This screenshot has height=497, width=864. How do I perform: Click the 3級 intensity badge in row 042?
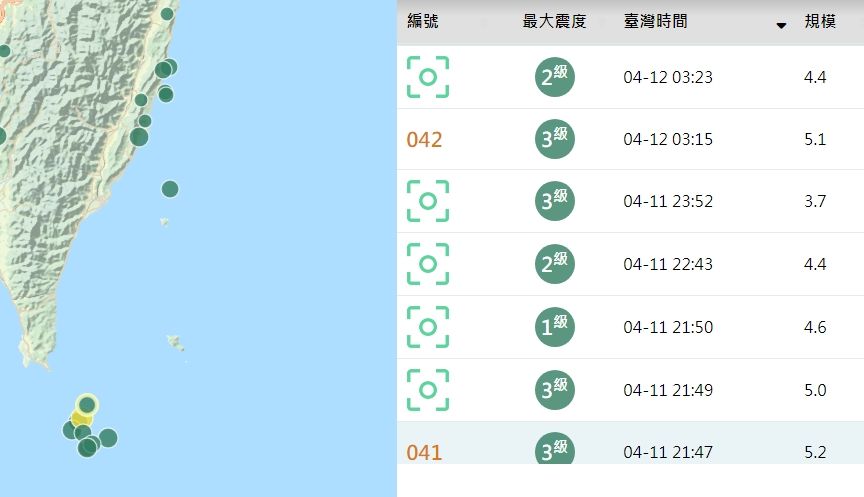point(554,140)
